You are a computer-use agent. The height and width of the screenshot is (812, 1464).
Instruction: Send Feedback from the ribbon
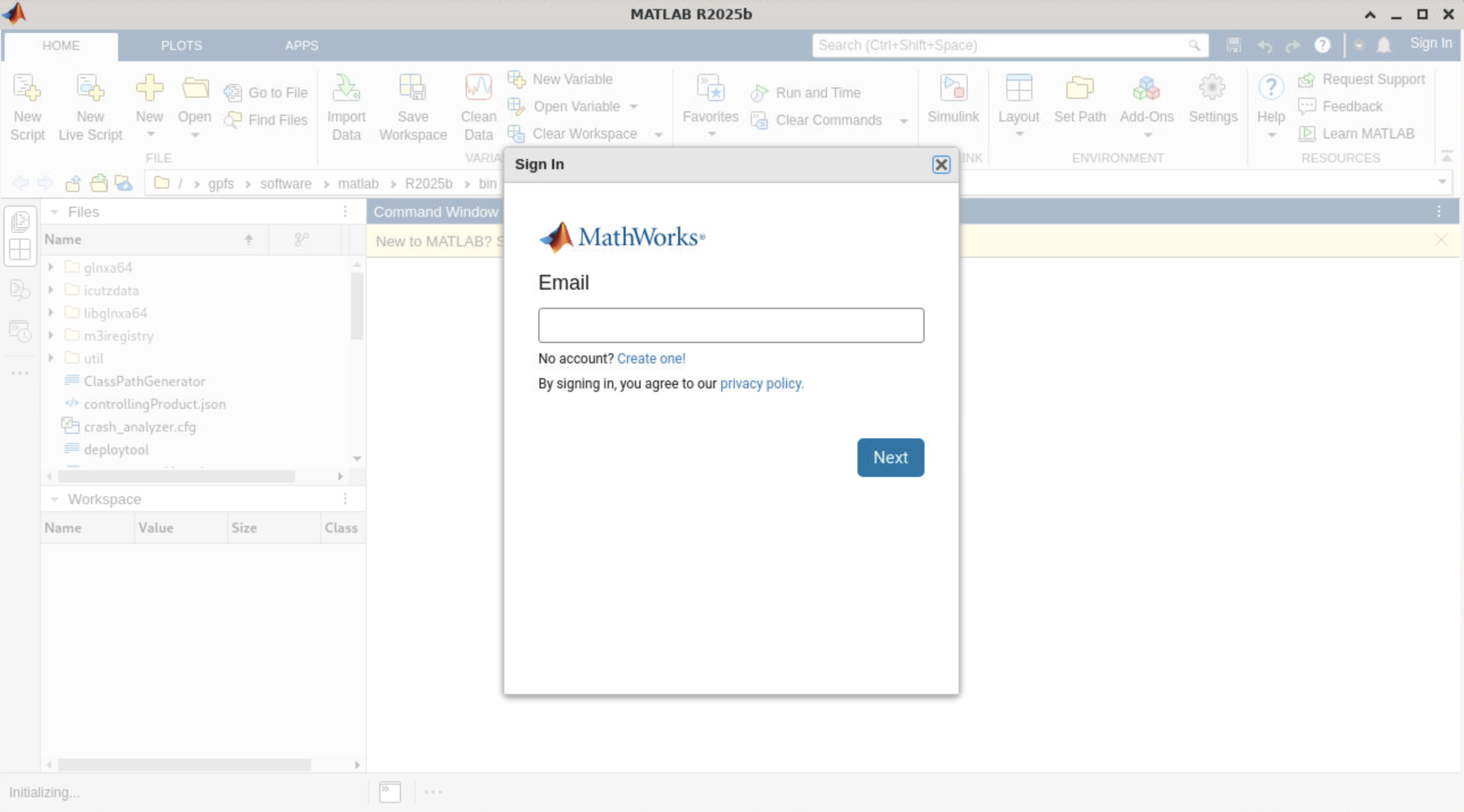tap(1340, 106)
